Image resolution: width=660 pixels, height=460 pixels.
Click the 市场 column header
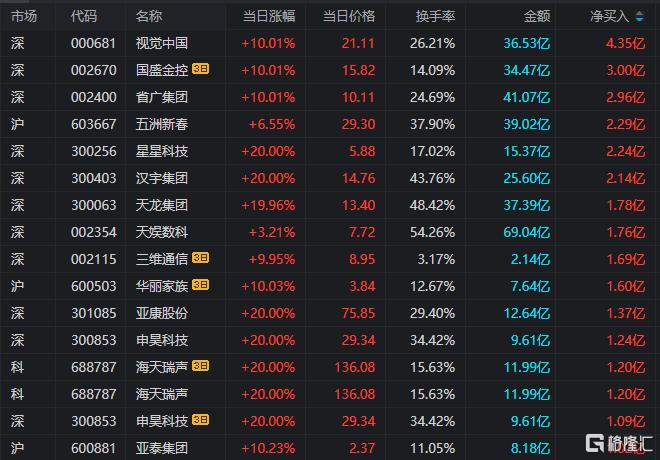coord(24,16)
